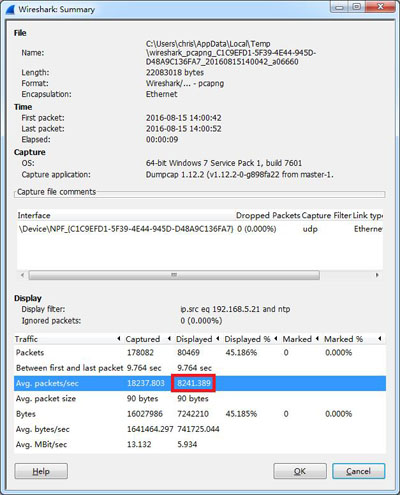The width and height of the screenshot is (400, 495).
Task: Open the Help button
Action: click(x=41, y=471)
